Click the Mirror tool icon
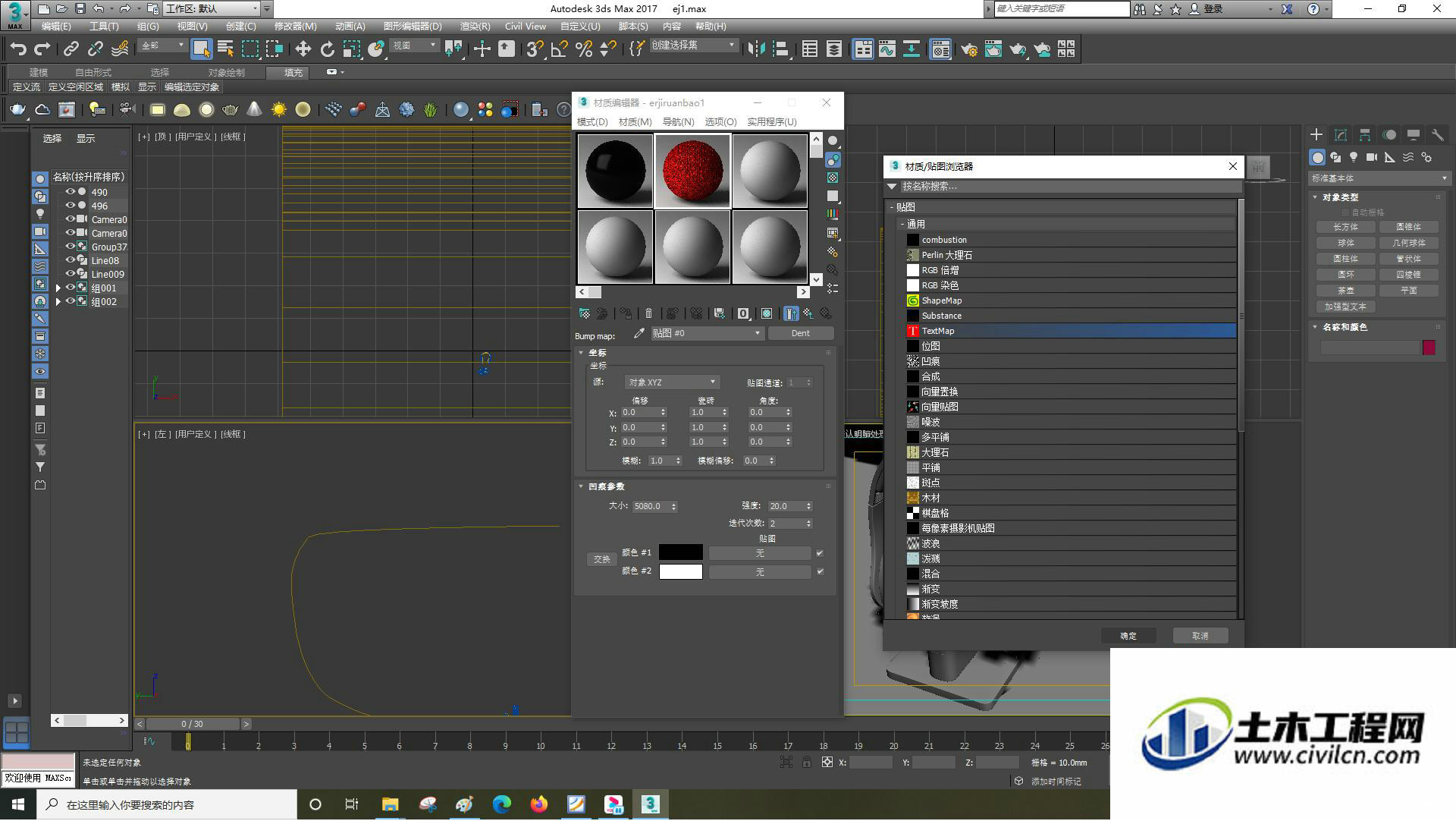1456x821 pixels. [756, 49]
